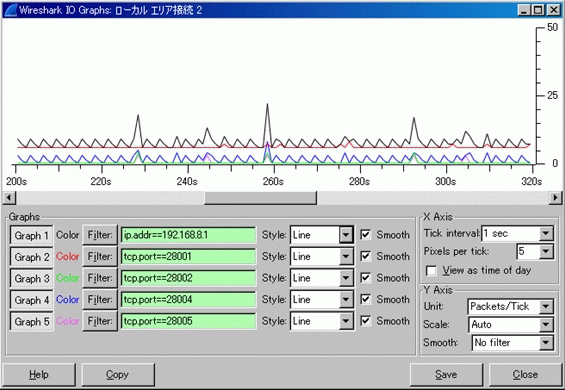Open the Y Axis Unit dropdown

pyautogui.click(x=546, y=306)
